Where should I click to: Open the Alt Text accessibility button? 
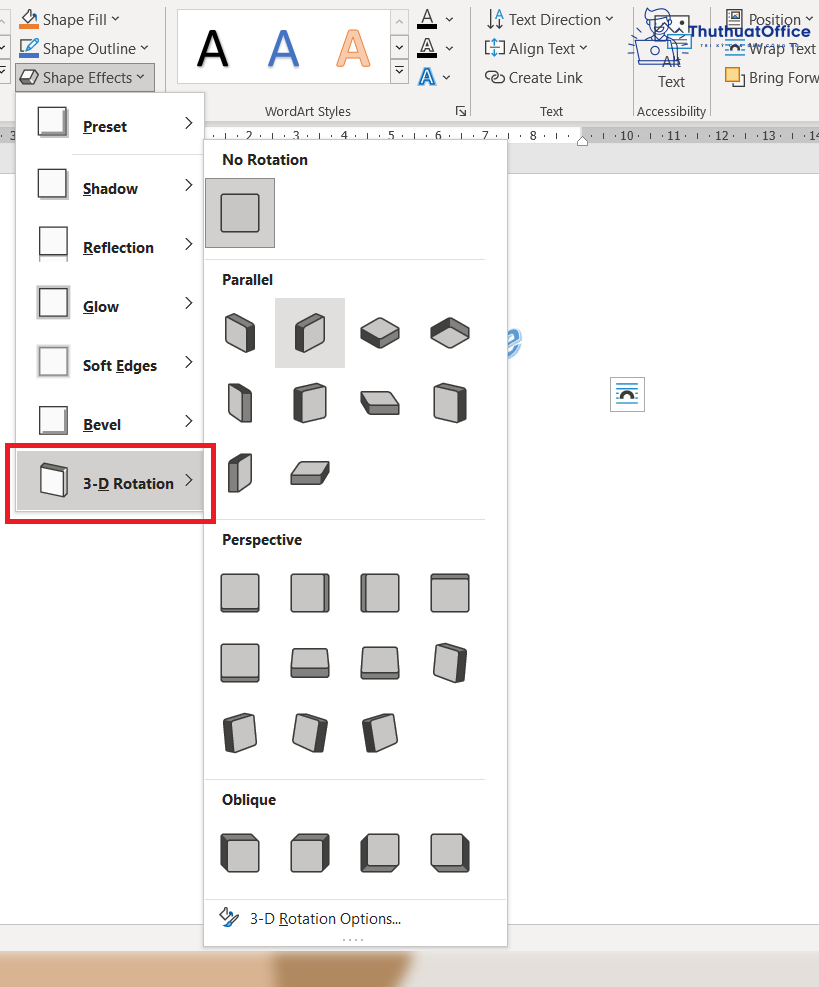(671, 50)
